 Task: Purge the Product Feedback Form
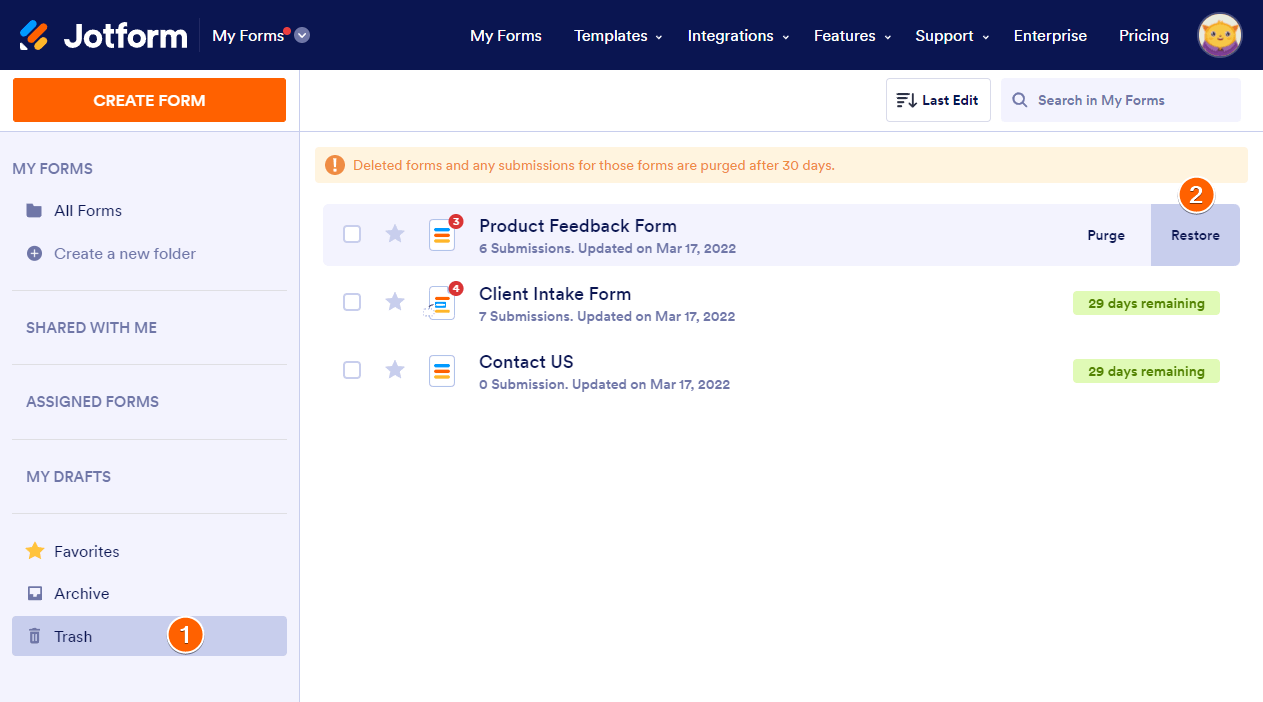[1106, 236]
